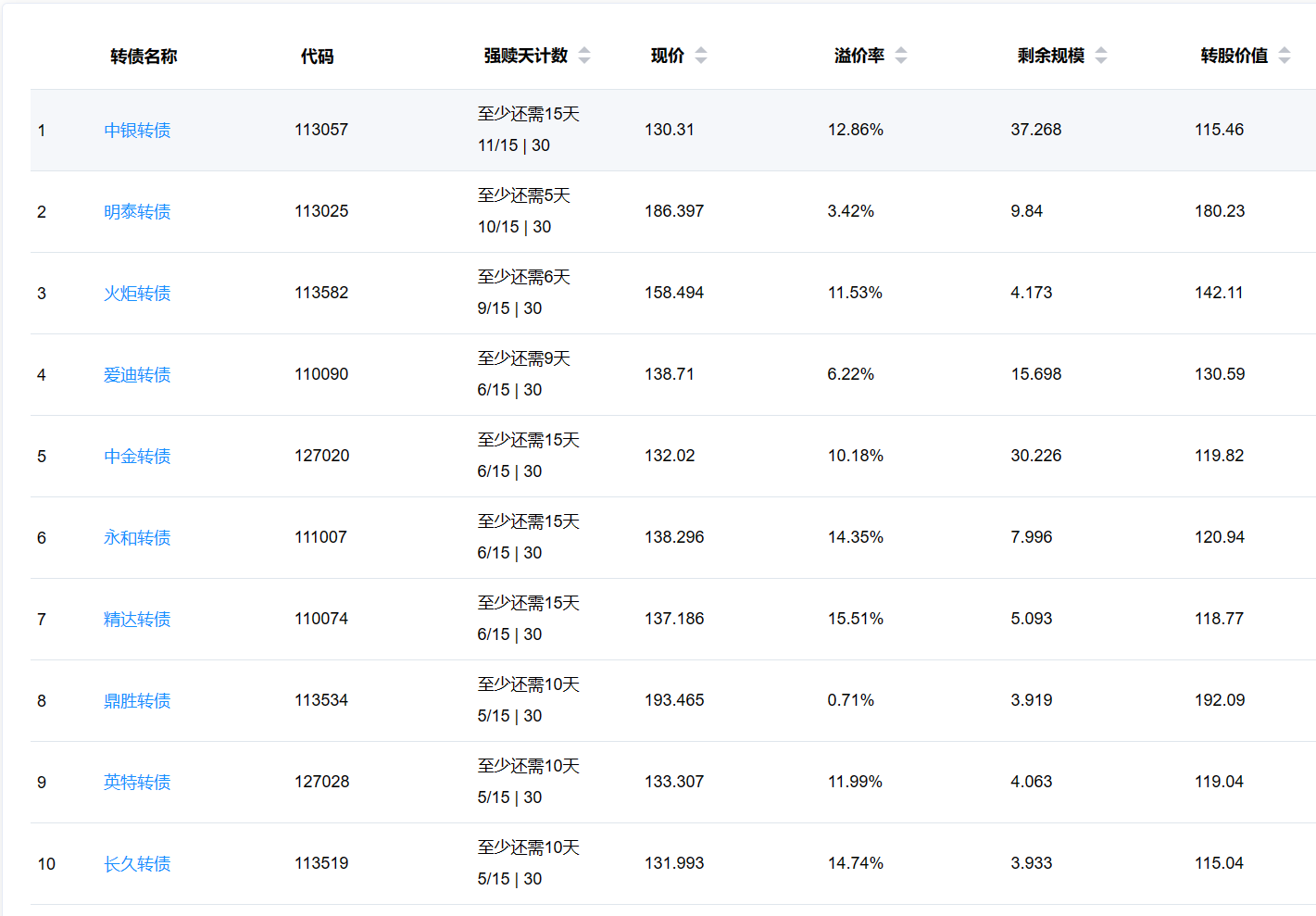Open 明泰转债 details link
This screenshot has width=1316, height=916.
click(137, 212)
